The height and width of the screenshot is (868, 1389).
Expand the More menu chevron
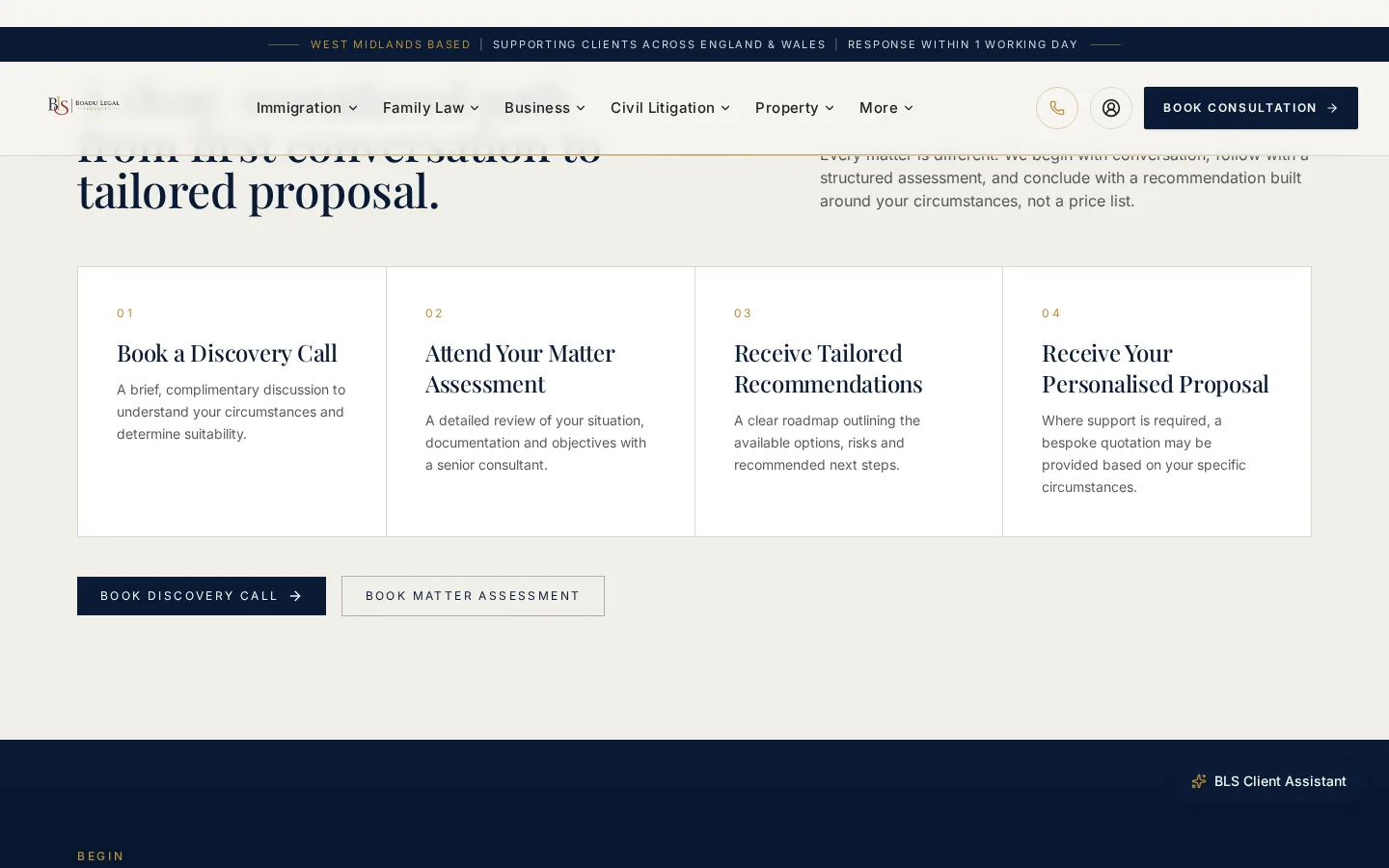click(x=909, y=108)
